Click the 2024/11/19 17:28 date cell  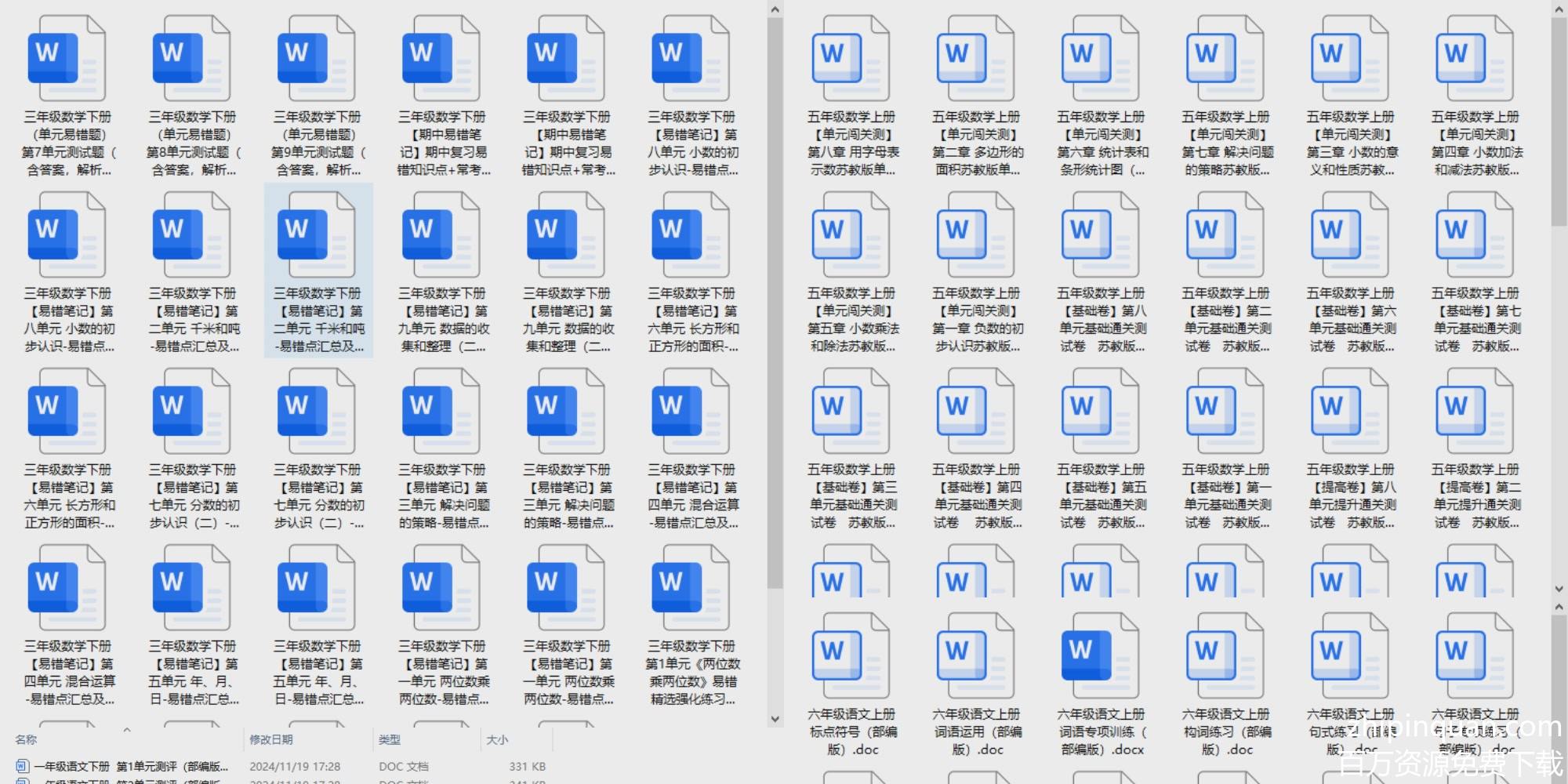295,767
